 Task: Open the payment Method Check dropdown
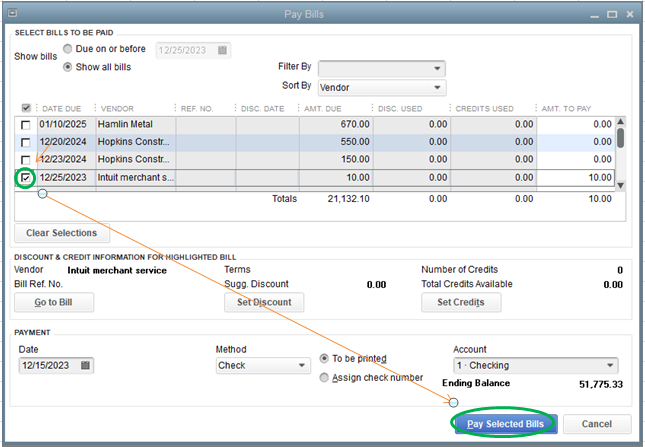click(263, 365)
